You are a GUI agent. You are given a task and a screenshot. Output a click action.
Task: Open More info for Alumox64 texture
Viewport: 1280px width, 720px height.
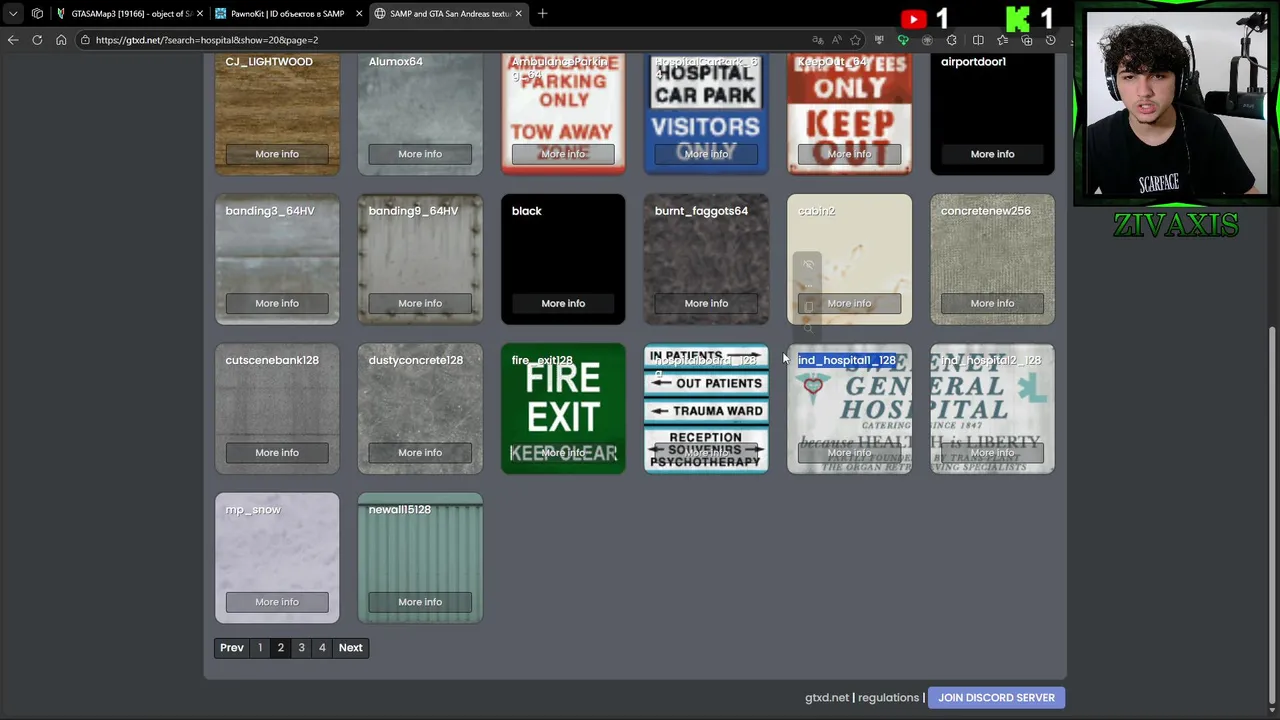[x=420, y=154]
